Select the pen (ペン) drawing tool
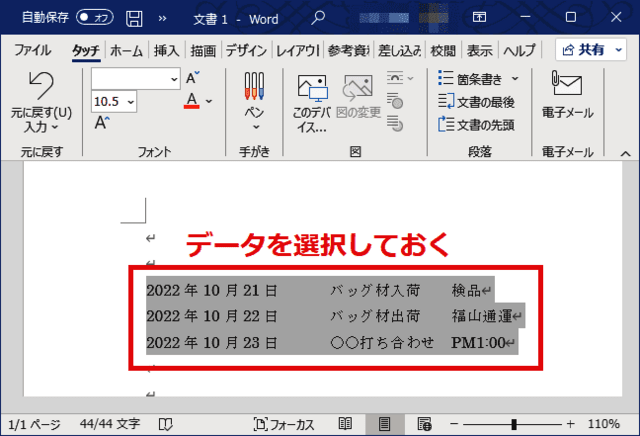The height and width of the screenshot is (436, 640). point(255,88)
